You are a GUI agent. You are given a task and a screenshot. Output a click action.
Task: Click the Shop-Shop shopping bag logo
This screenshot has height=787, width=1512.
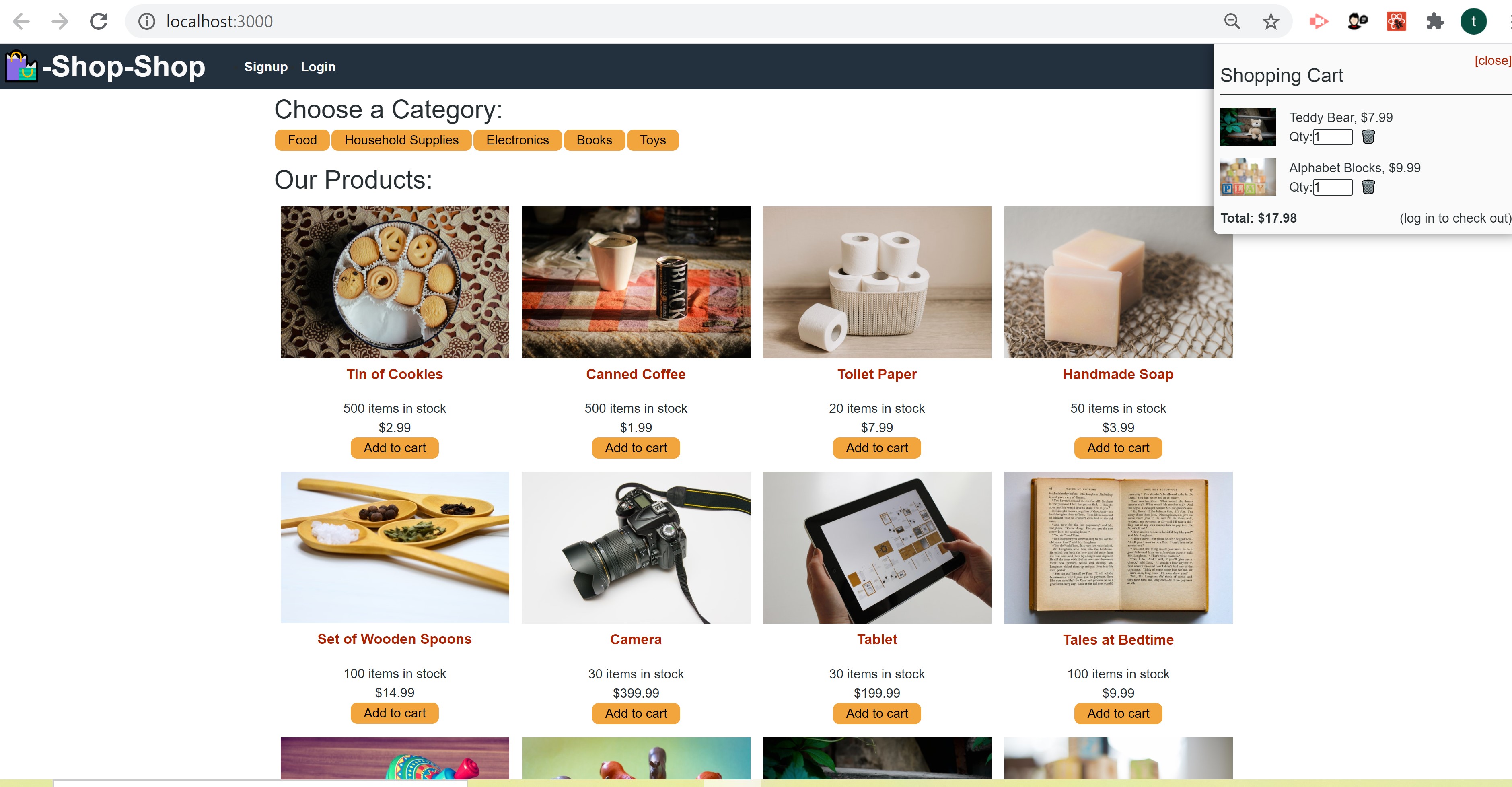(21, 66)
